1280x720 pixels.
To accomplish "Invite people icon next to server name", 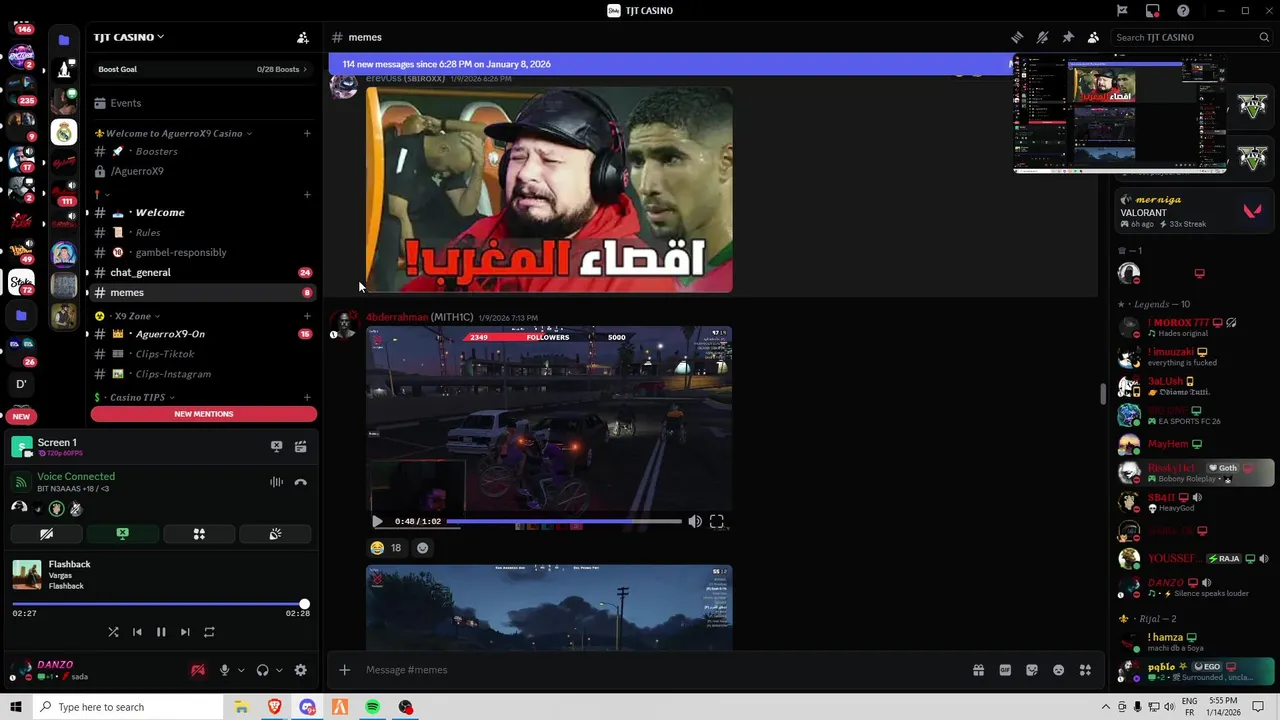I will tap(303, 37).
